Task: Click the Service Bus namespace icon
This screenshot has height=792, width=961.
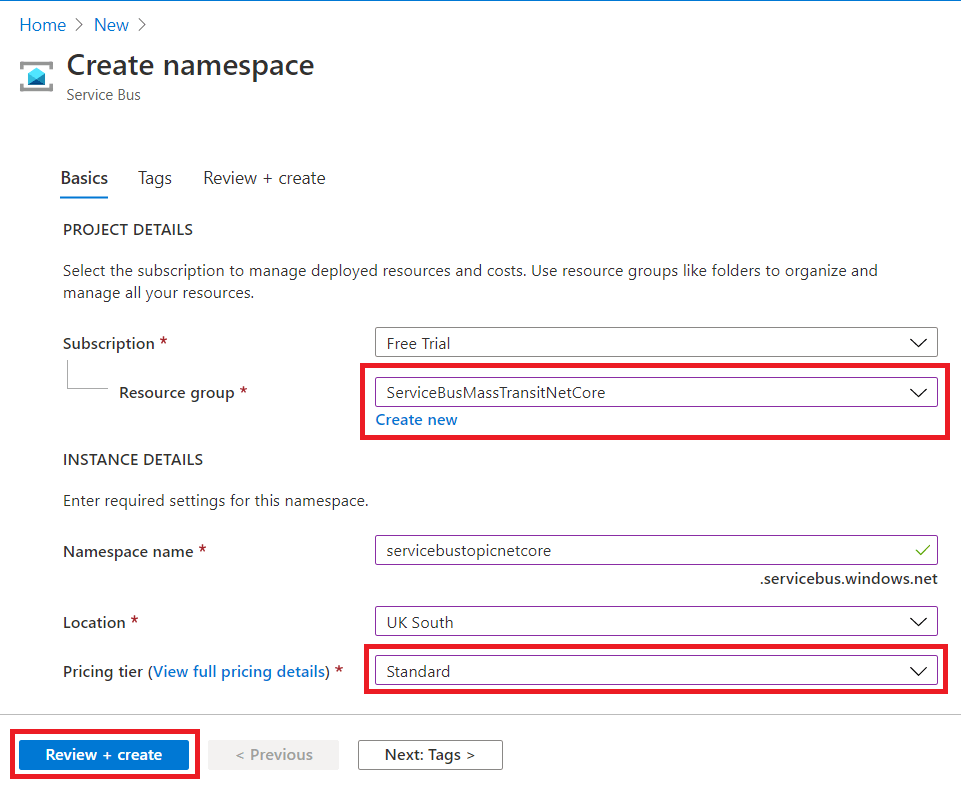Action: [37, 76]
